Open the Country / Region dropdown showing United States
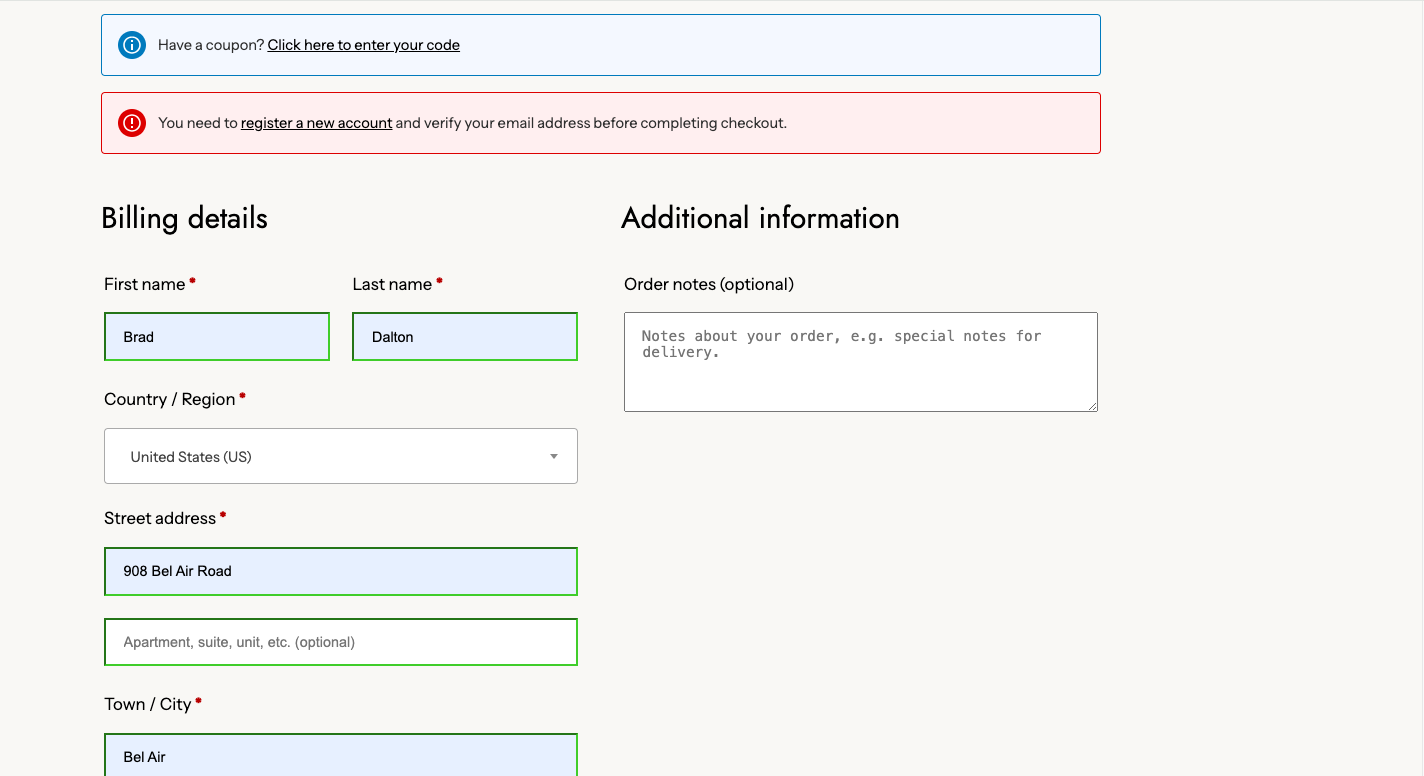This screenshot has height=776, width=1424. click(340, 456)
